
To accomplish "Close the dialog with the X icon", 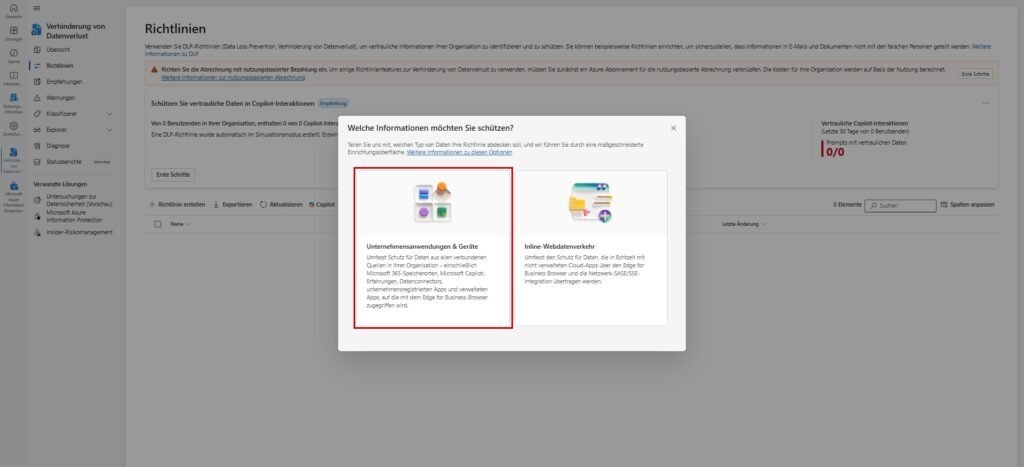I will pos(673,128).
